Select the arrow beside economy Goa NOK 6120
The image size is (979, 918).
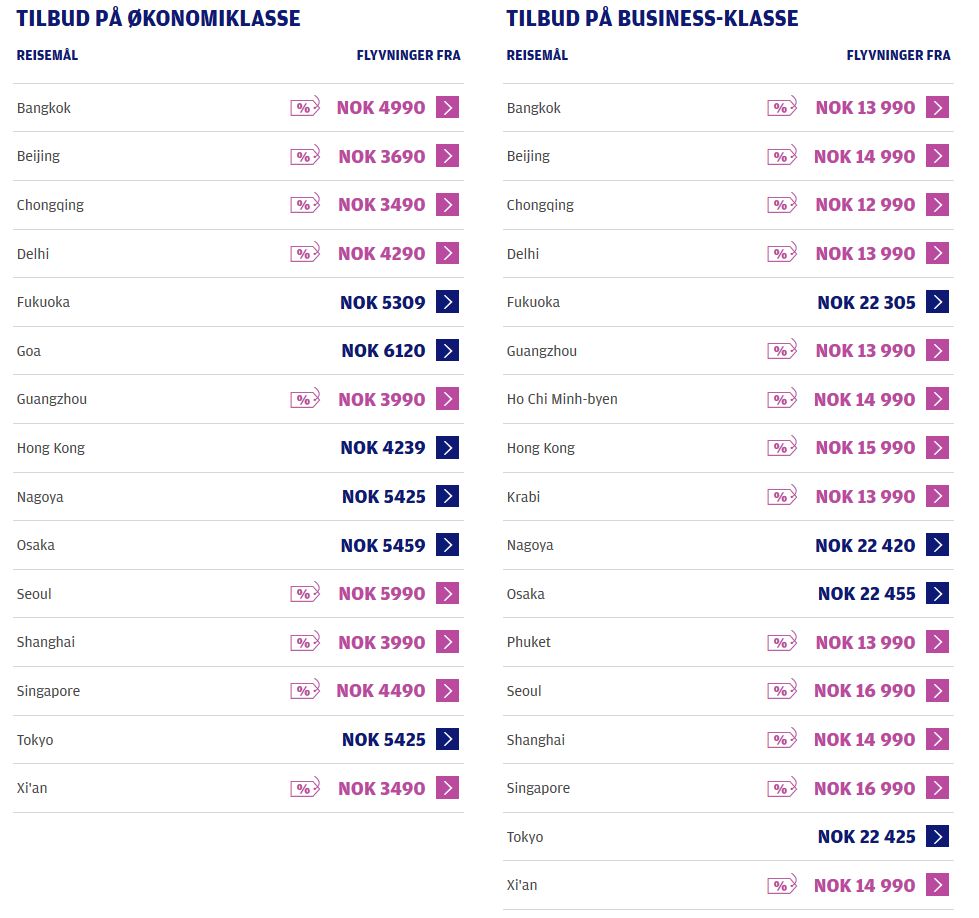click(x=447, y=350)
